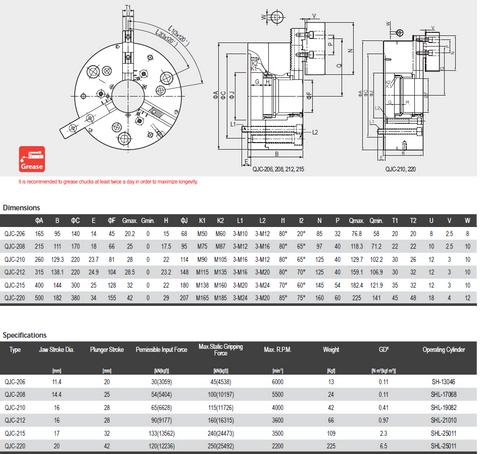Click the 'Max. R.P.M.' column header
This screenshot has height=454, width=480.
tap(277, 350)
